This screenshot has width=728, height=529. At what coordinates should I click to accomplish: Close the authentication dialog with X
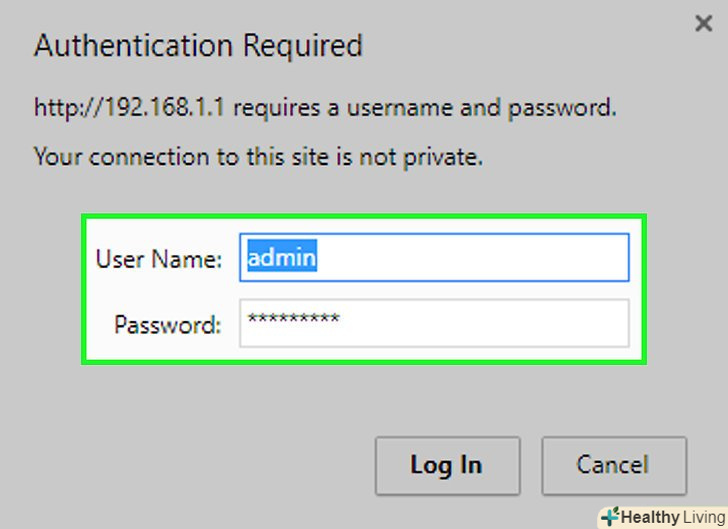tap(703, 23)
